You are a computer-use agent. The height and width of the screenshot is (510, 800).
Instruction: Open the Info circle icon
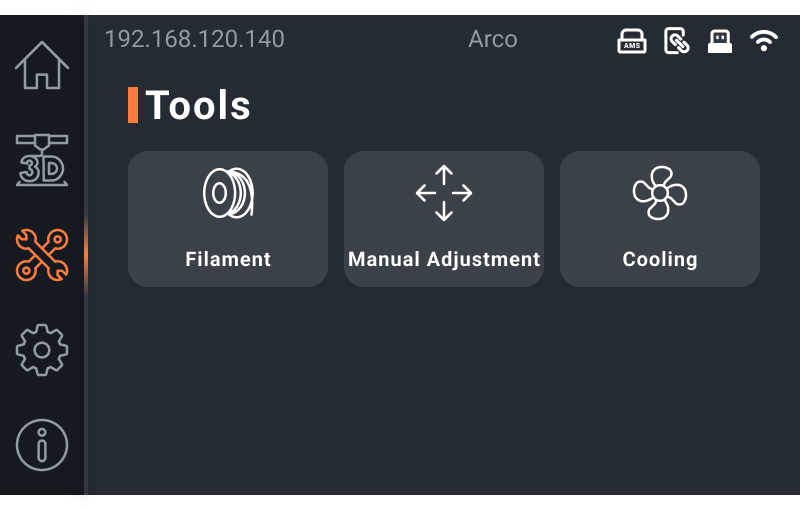(x=42, y=445)
